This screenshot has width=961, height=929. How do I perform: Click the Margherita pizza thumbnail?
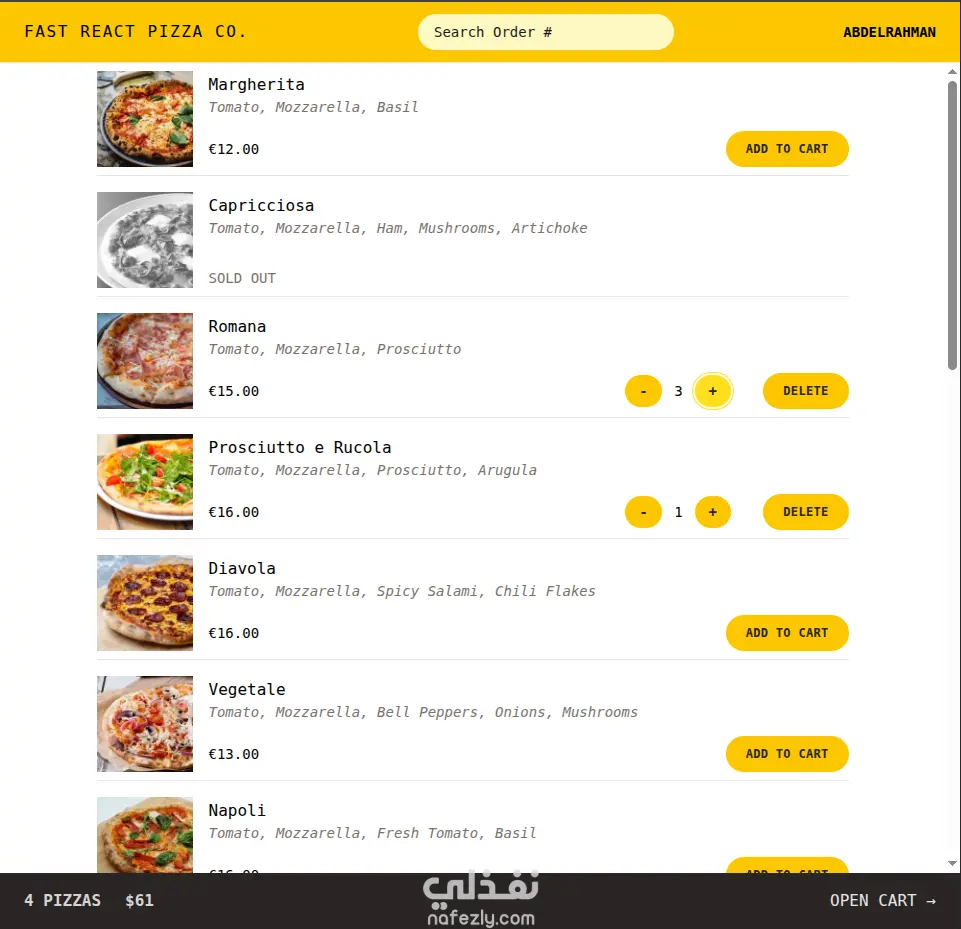pyautogui.click(x=145, y=119)
